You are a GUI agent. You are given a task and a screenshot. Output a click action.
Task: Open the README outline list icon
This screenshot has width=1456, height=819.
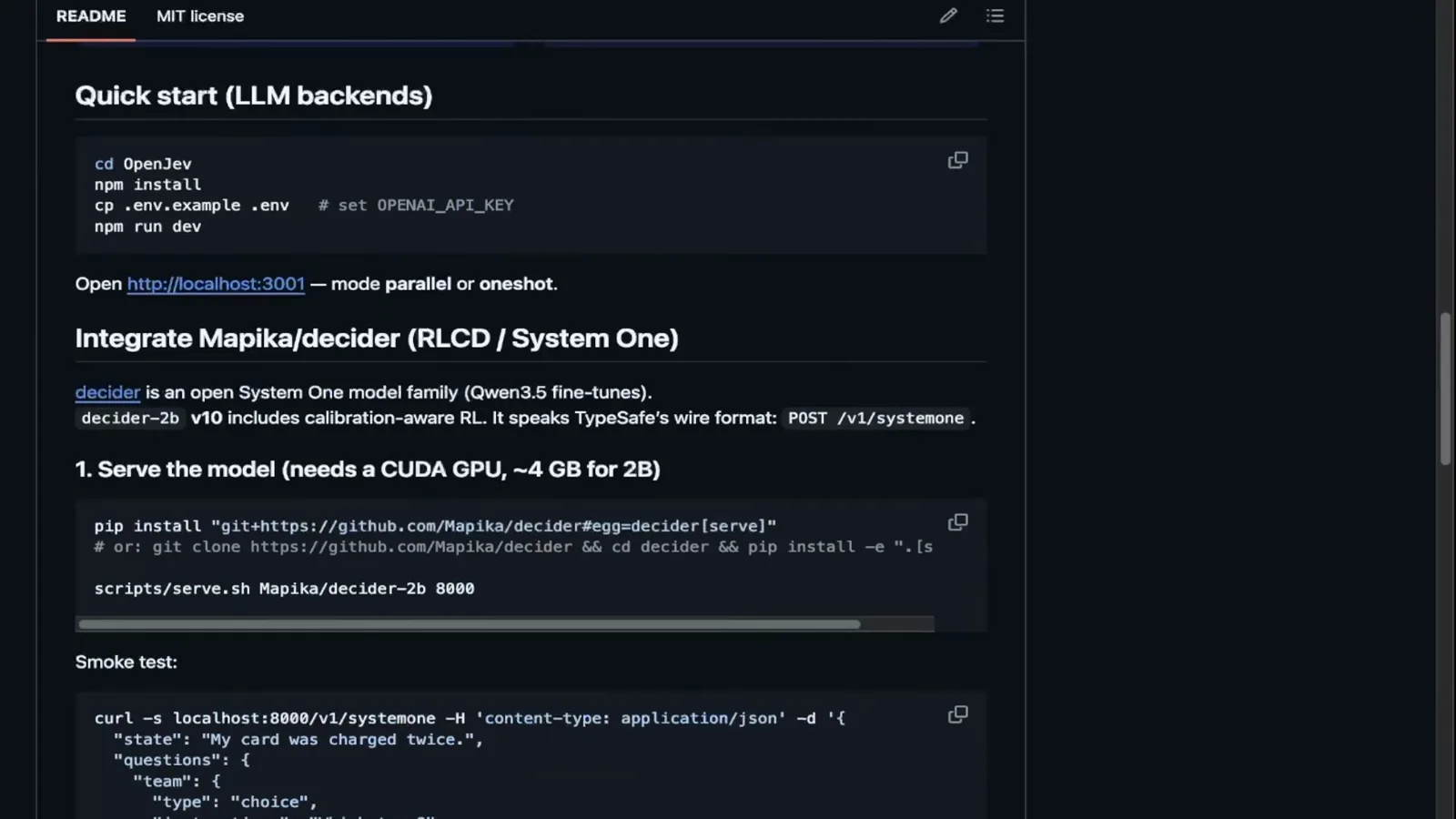pos(995,15)
